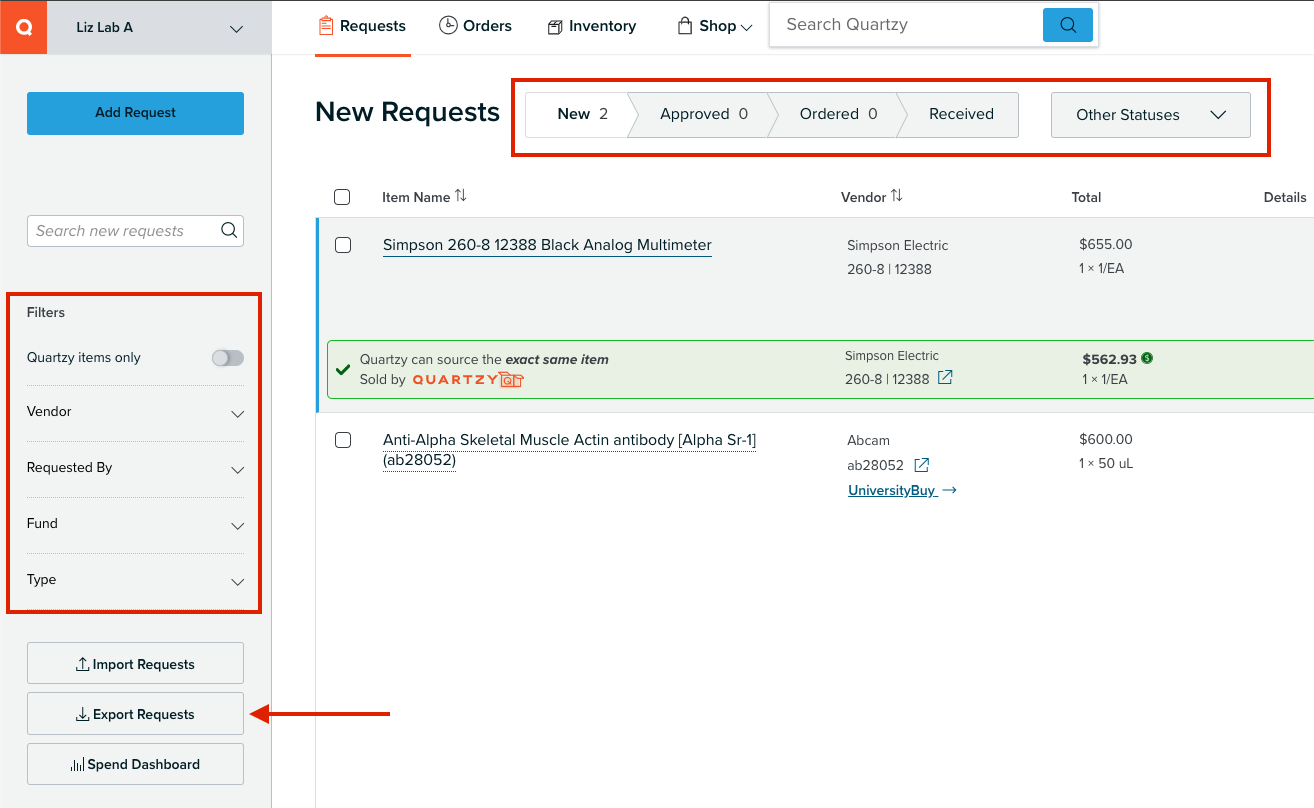Go to the Requests tab
This screenshot has height=808, width=1314.
tap(362, 27)
